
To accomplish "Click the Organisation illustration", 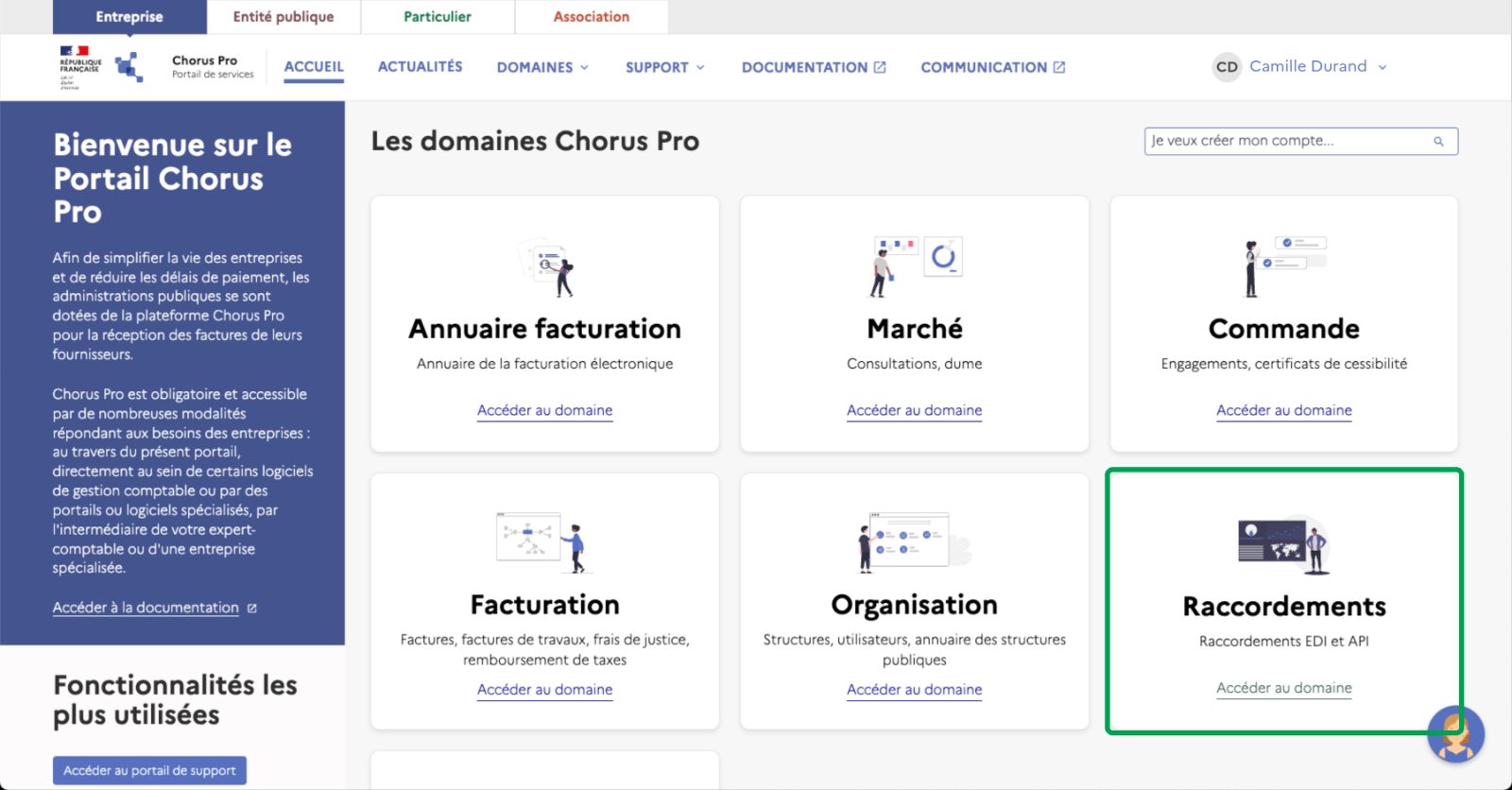I will pos(914,542).
